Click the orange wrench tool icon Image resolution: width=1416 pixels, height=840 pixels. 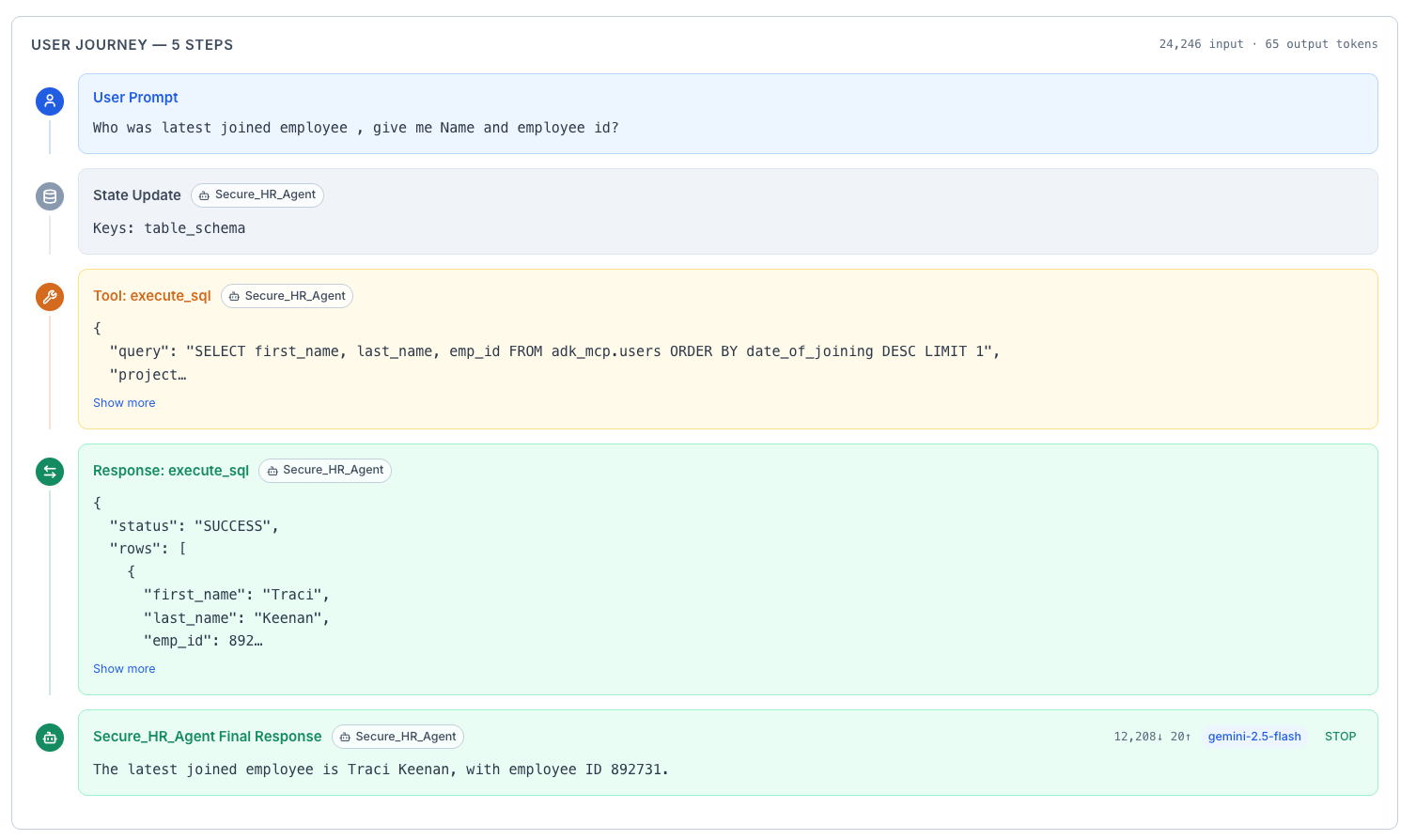click(49, 296)
